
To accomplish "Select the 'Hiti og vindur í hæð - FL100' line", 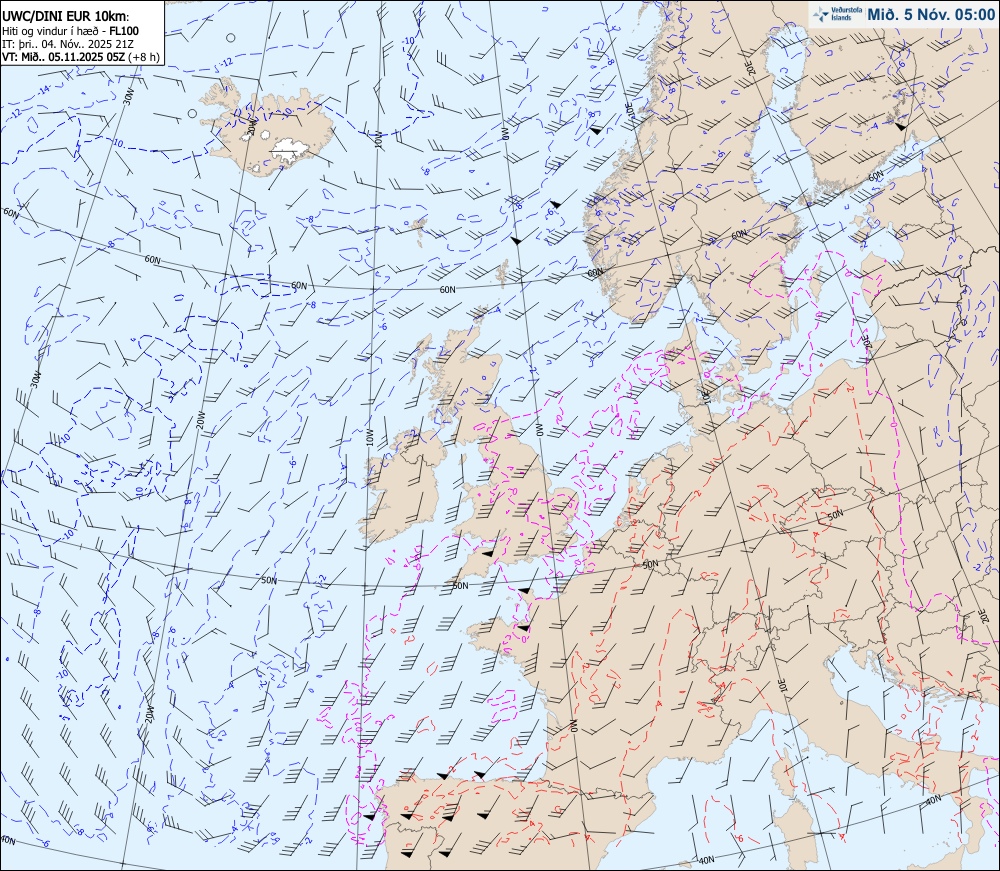I will pyautogui.click(x=70, y=31).
